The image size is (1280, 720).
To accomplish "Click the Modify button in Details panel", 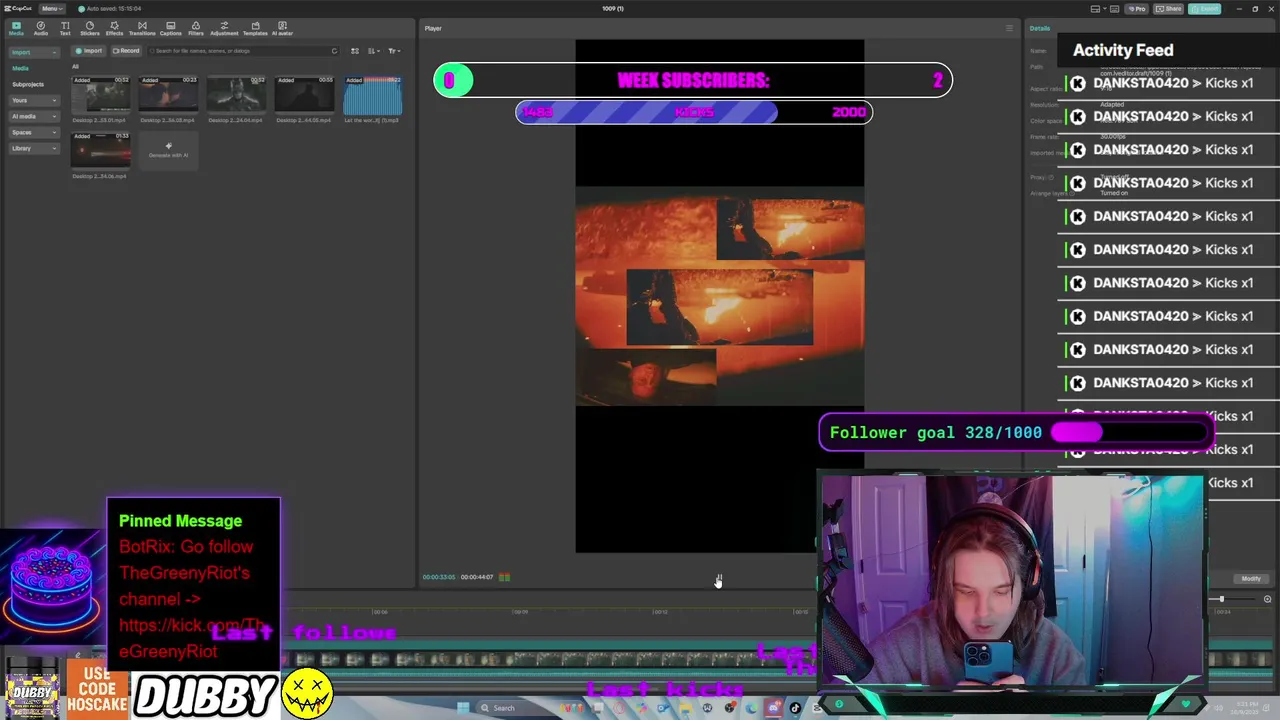I will (1251, 578).
